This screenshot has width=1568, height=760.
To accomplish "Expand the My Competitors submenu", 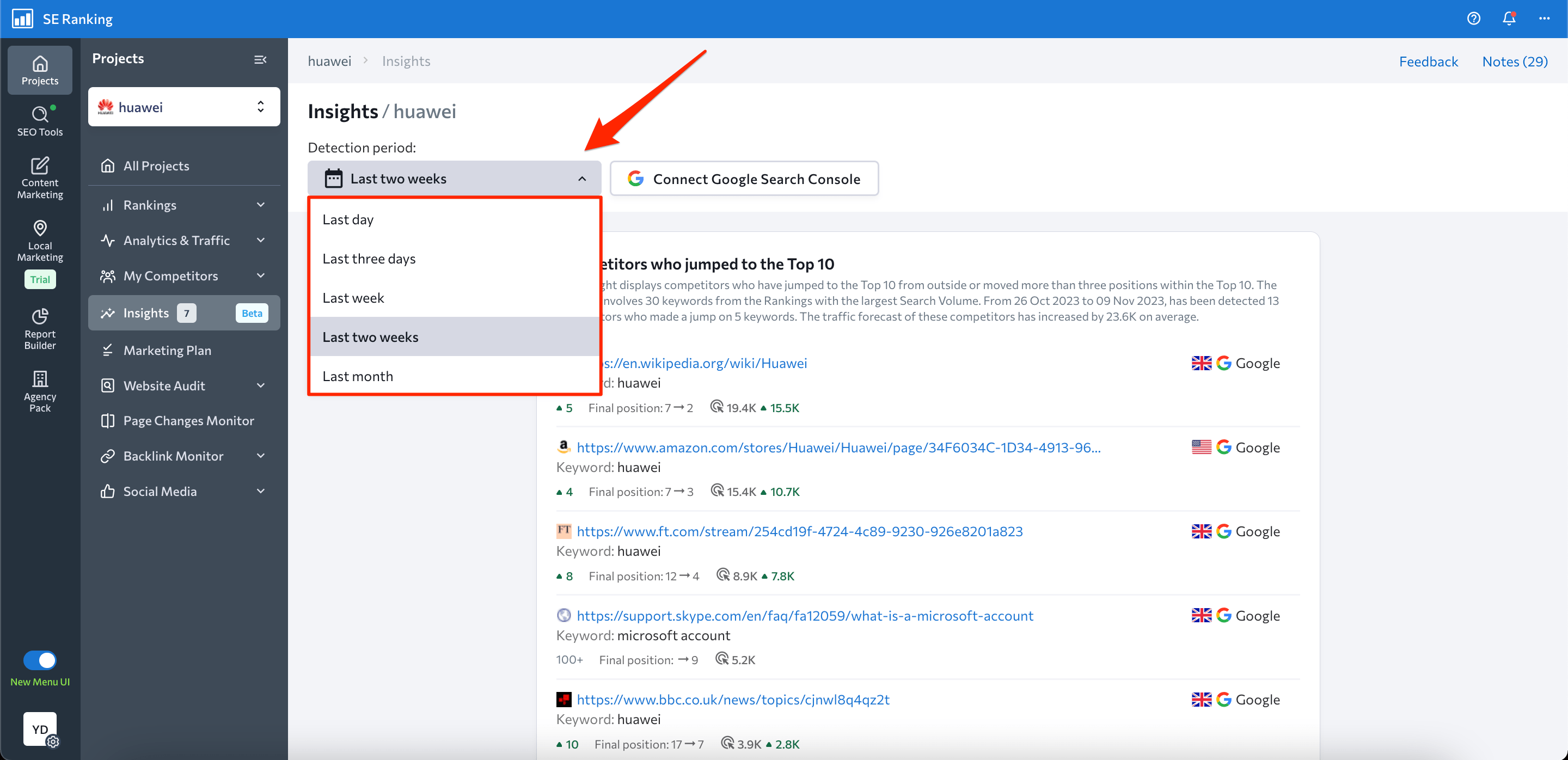I will click(x=261, y=275).
